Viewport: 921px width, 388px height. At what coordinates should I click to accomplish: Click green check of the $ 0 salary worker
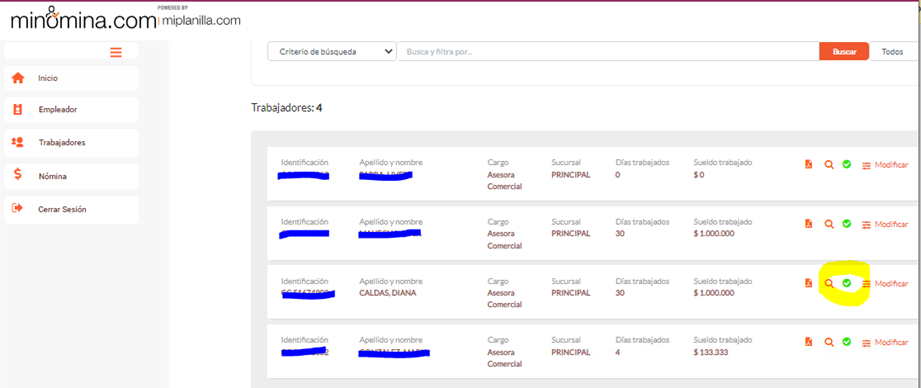846,164
